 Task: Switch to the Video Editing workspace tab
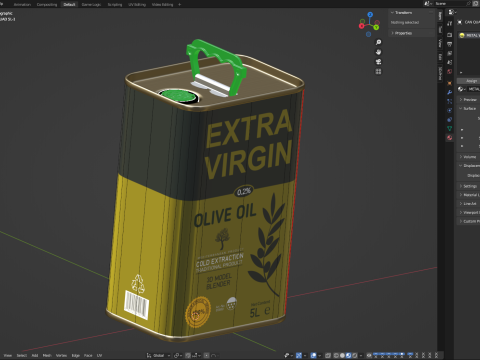tap(162, 4)
